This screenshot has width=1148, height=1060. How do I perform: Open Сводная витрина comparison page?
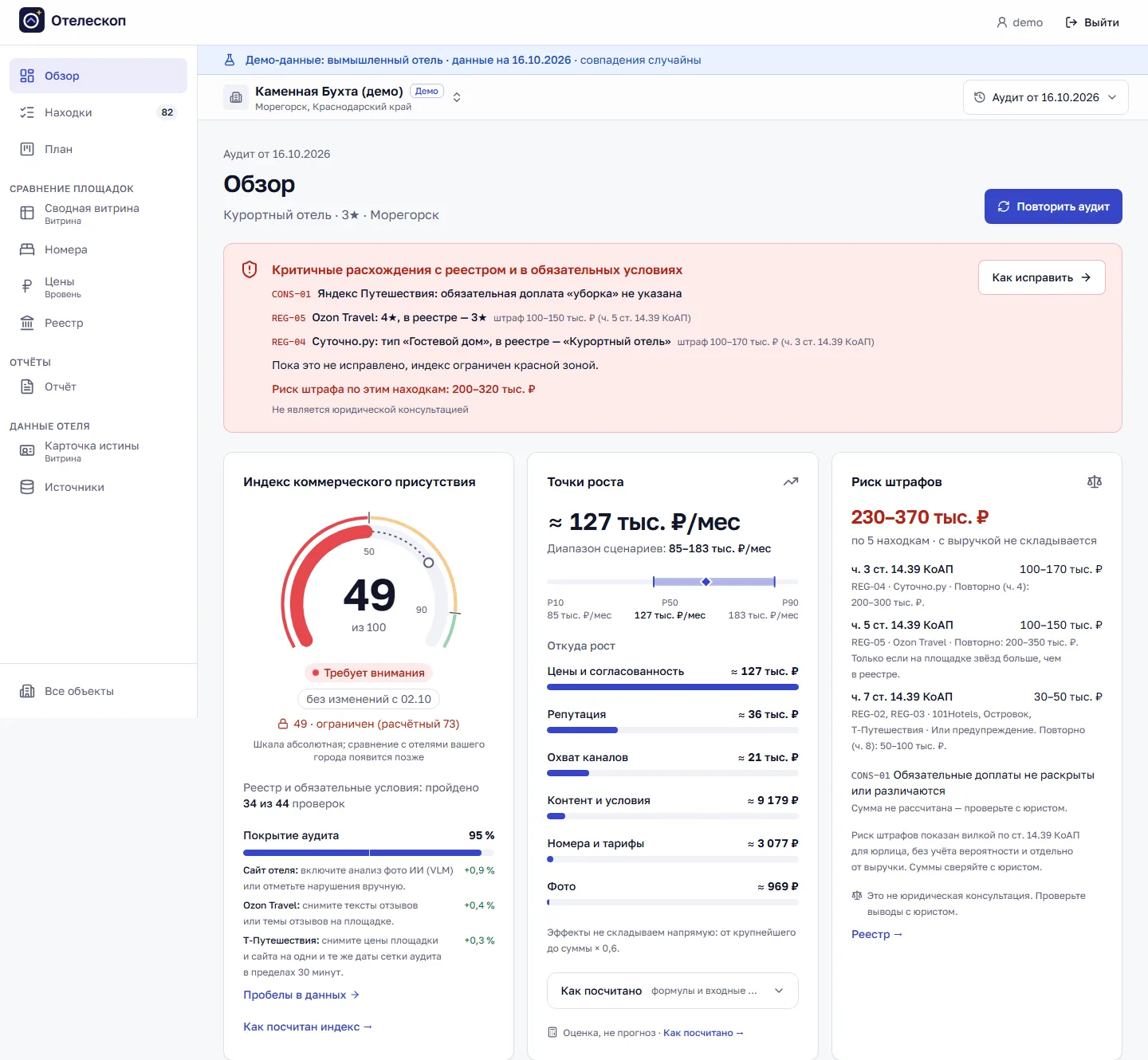tap(98, 213)
